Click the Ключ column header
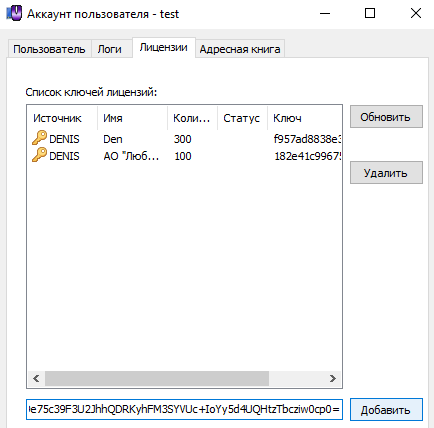 click(x=305, y=118)
